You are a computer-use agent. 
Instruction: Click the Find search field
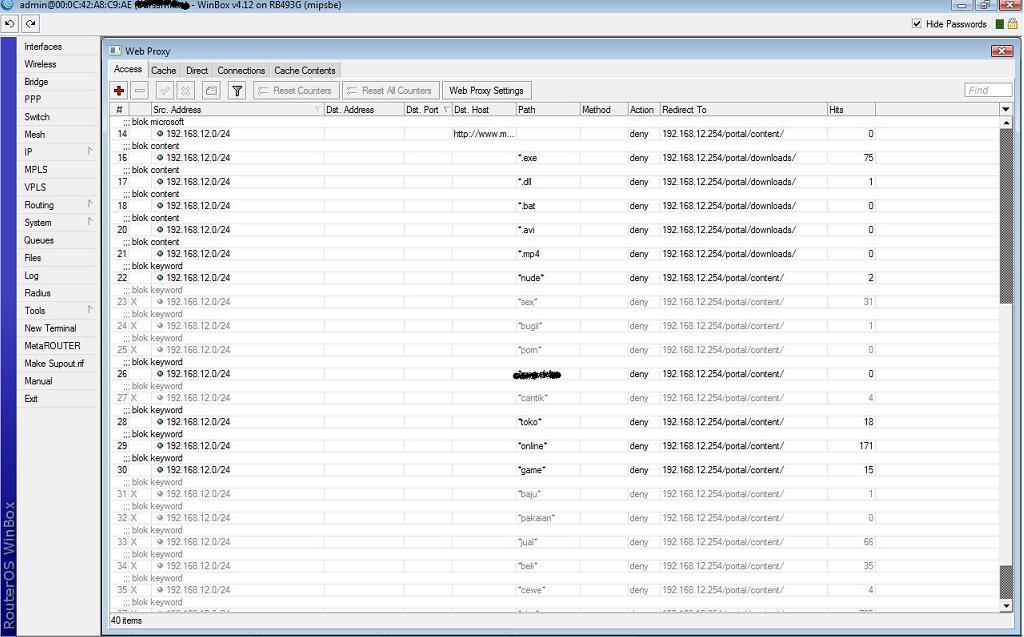988,90
